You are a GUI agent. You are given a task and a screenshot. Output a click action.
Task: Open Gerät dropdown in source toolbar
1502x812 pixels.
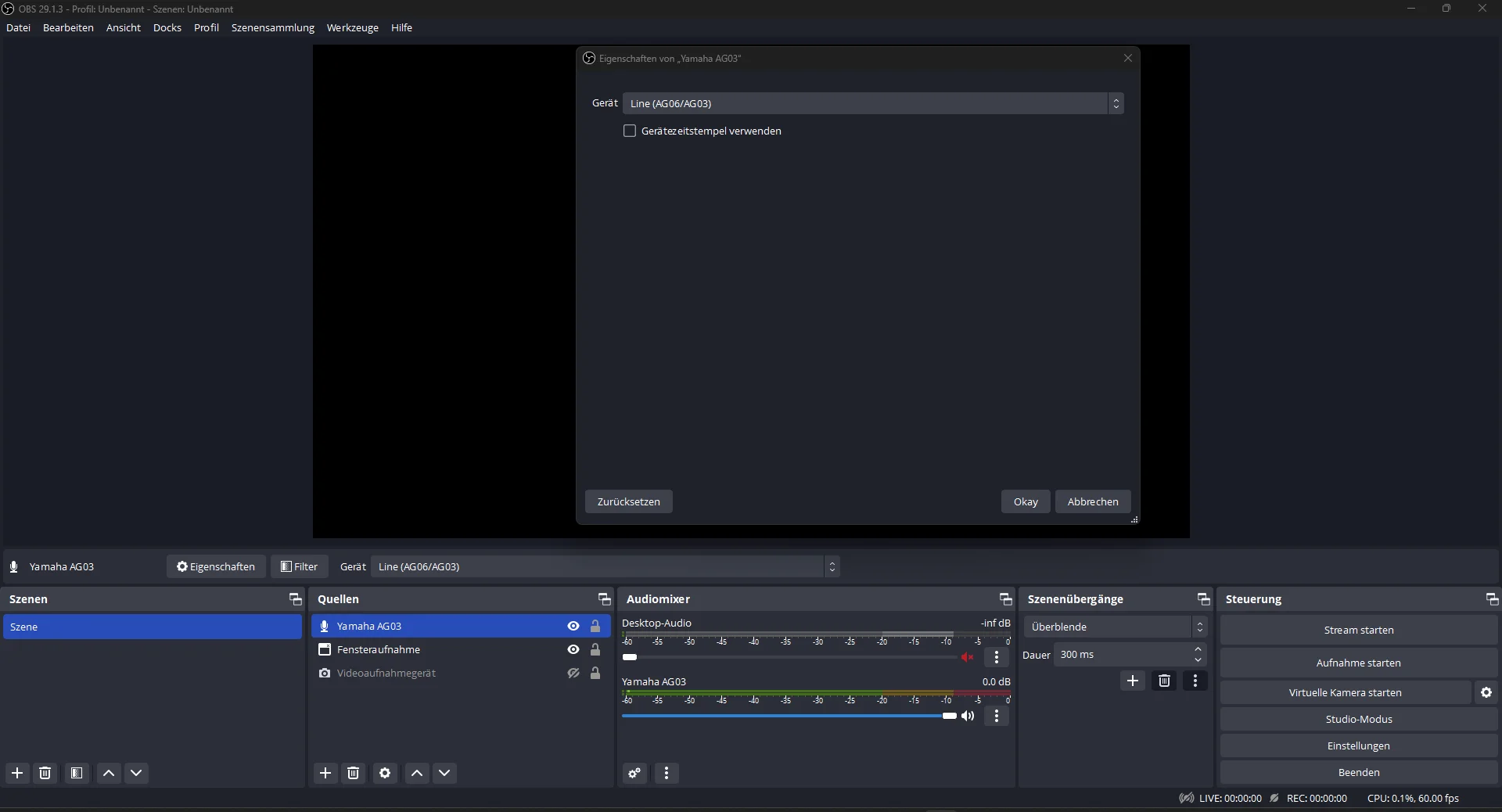pos(605,566)
